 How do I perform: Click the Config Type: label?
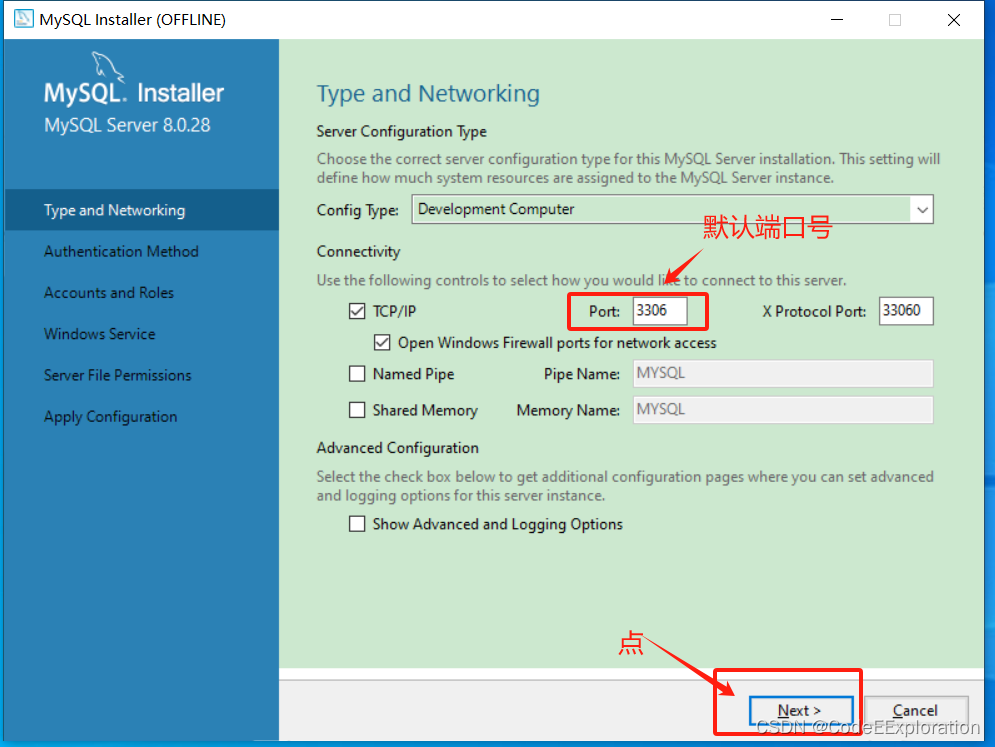[x=358, y=210]
